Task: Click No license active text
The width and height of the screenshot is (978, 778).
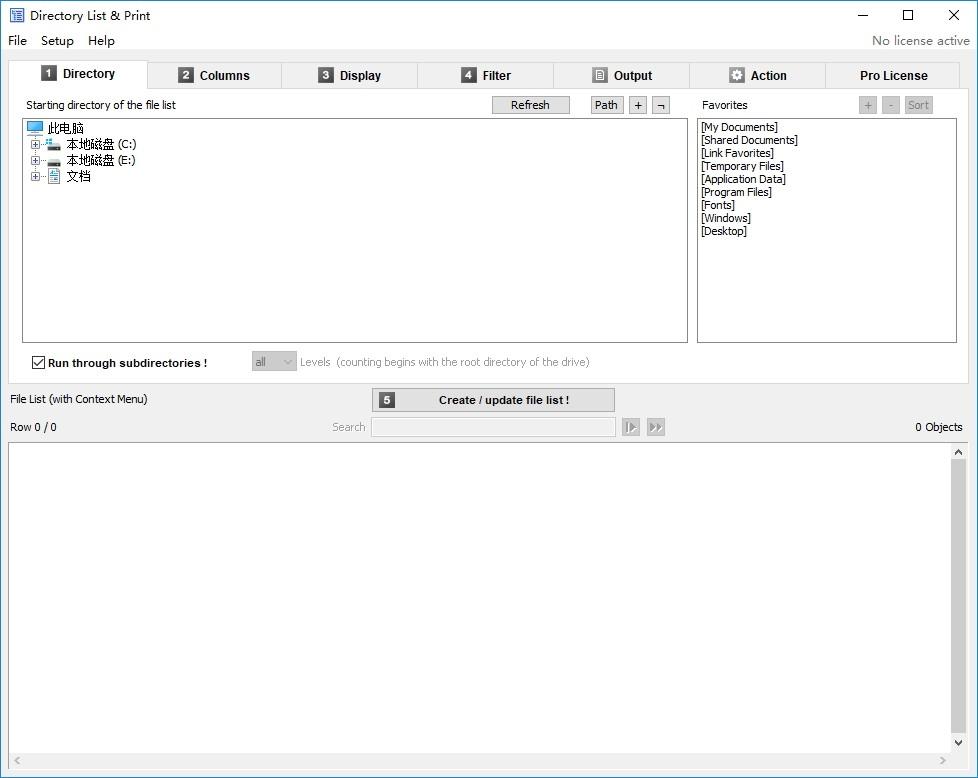Action: pos(921,41)
